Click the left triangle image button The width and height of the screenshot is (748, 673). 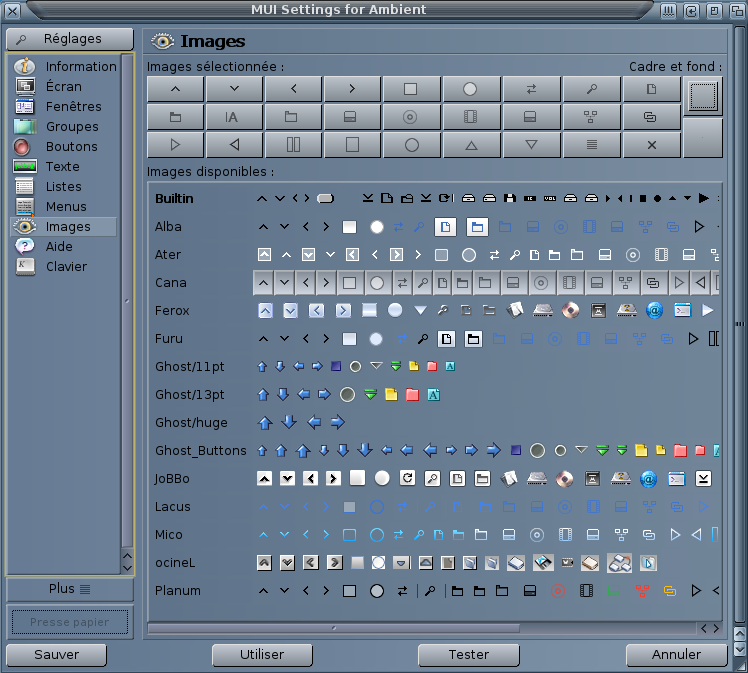pyautogui.click(x=234, y=145)
